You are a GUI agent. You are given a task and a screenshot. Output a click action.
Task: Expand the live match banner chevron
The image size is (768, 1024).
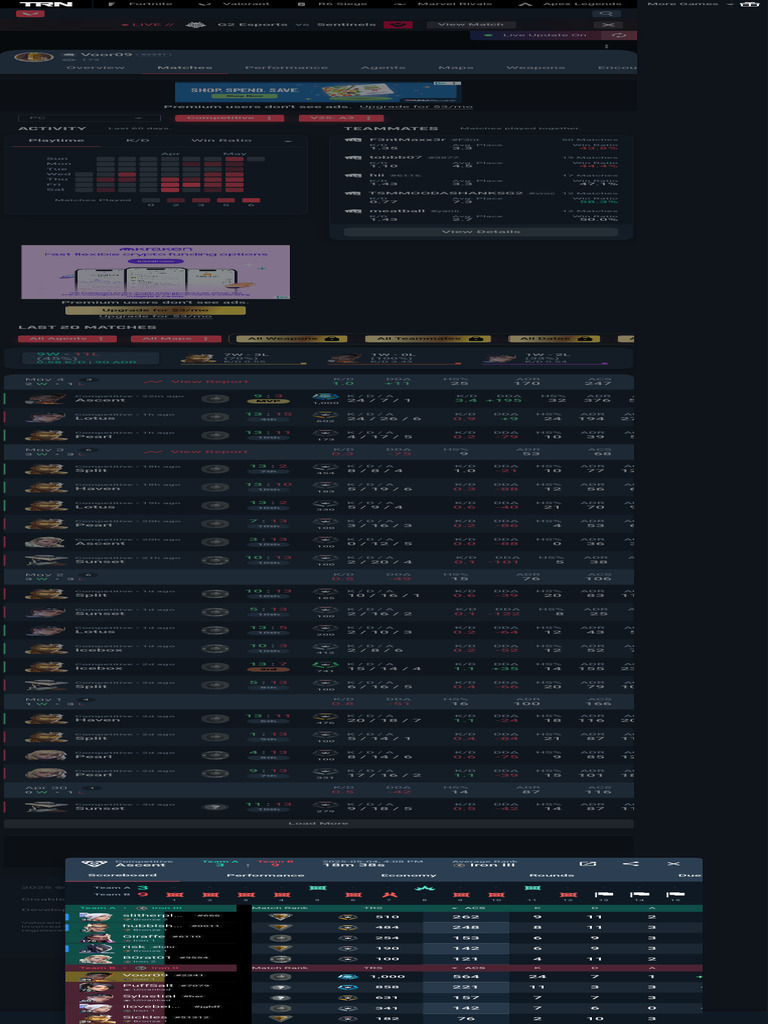tap(398, 25)
